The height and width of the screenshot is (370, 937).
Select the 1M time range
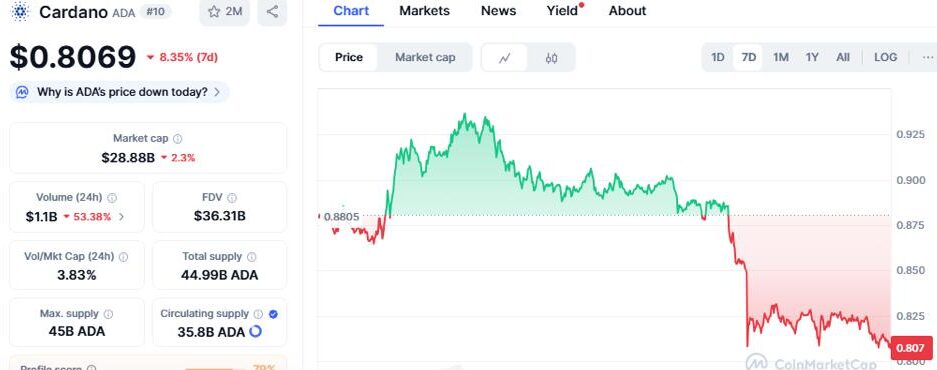[780, 57]
